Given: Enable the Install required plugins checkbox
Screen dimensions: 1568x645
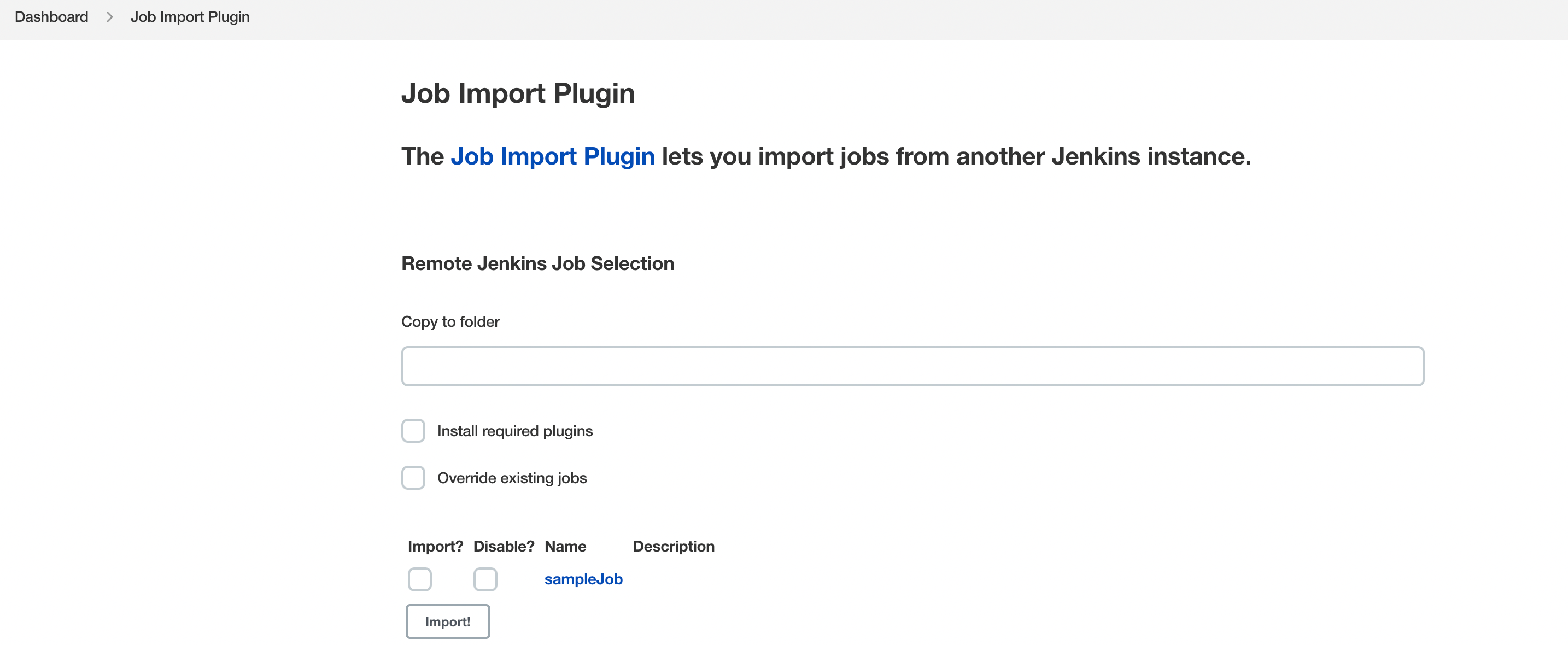Looking at the screenshot, I should (413, 430).
